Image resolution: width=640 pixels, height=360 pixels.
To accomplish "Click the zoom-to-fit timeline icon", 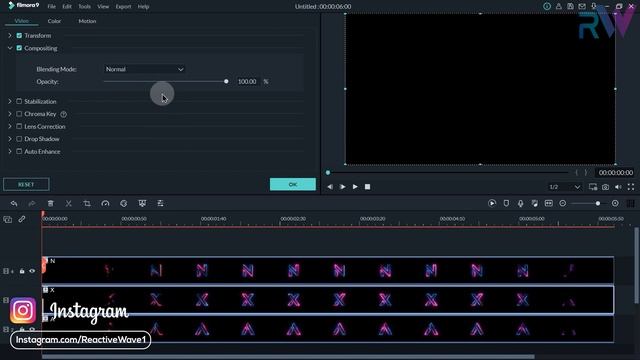I will coord(549,203).
